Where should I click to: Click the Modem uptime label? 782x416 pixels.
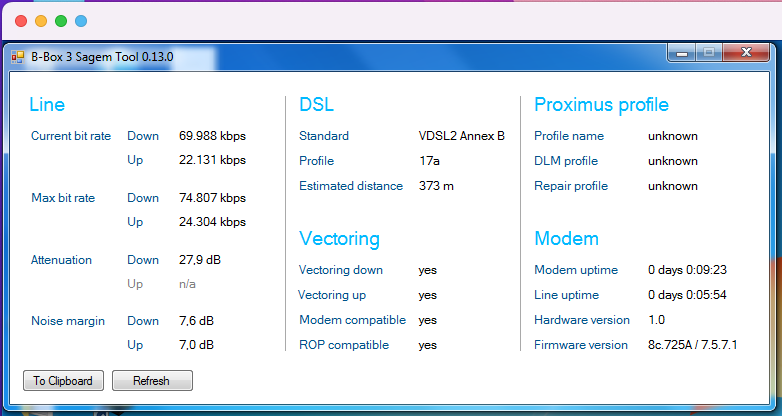coord(576,270)
